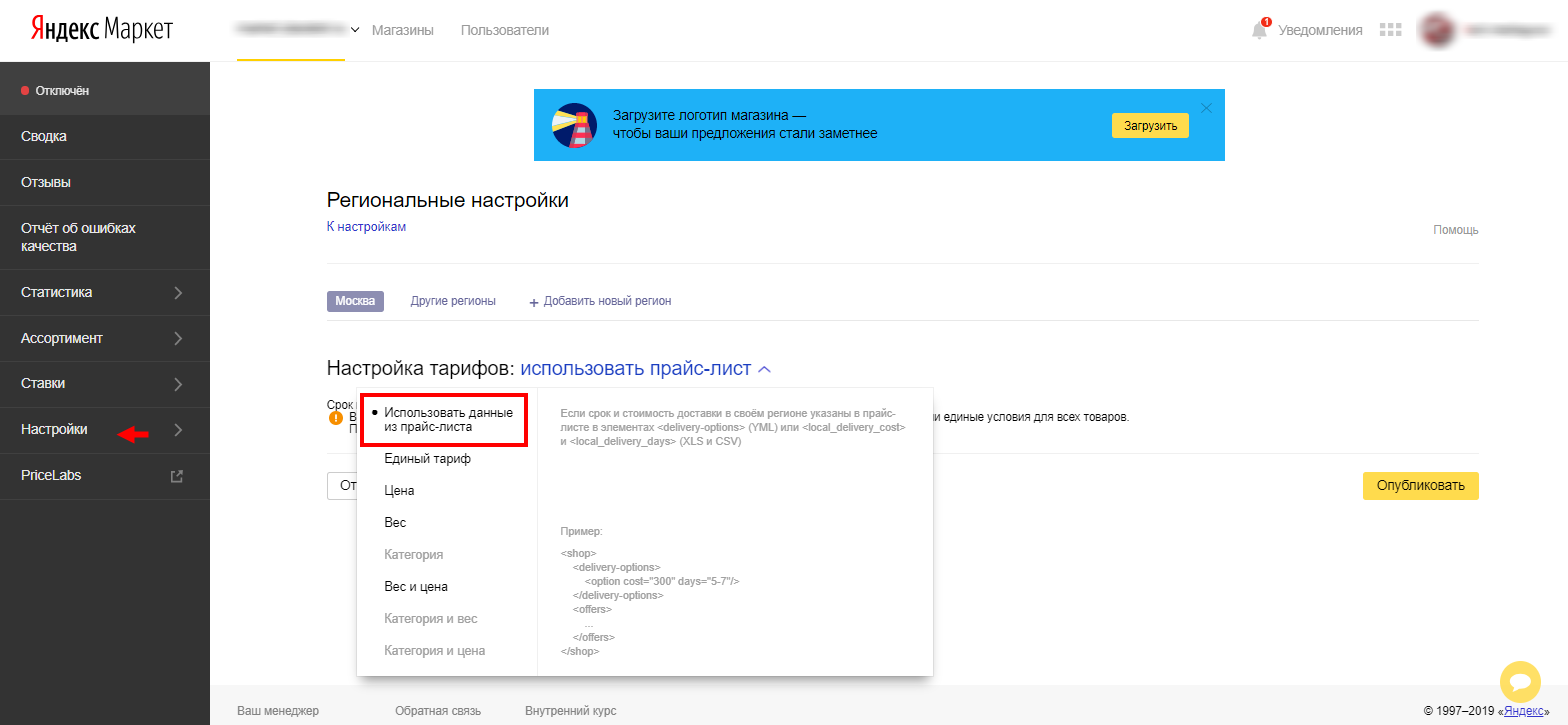Click the PriceLabs external link icon

pos(177,476)
